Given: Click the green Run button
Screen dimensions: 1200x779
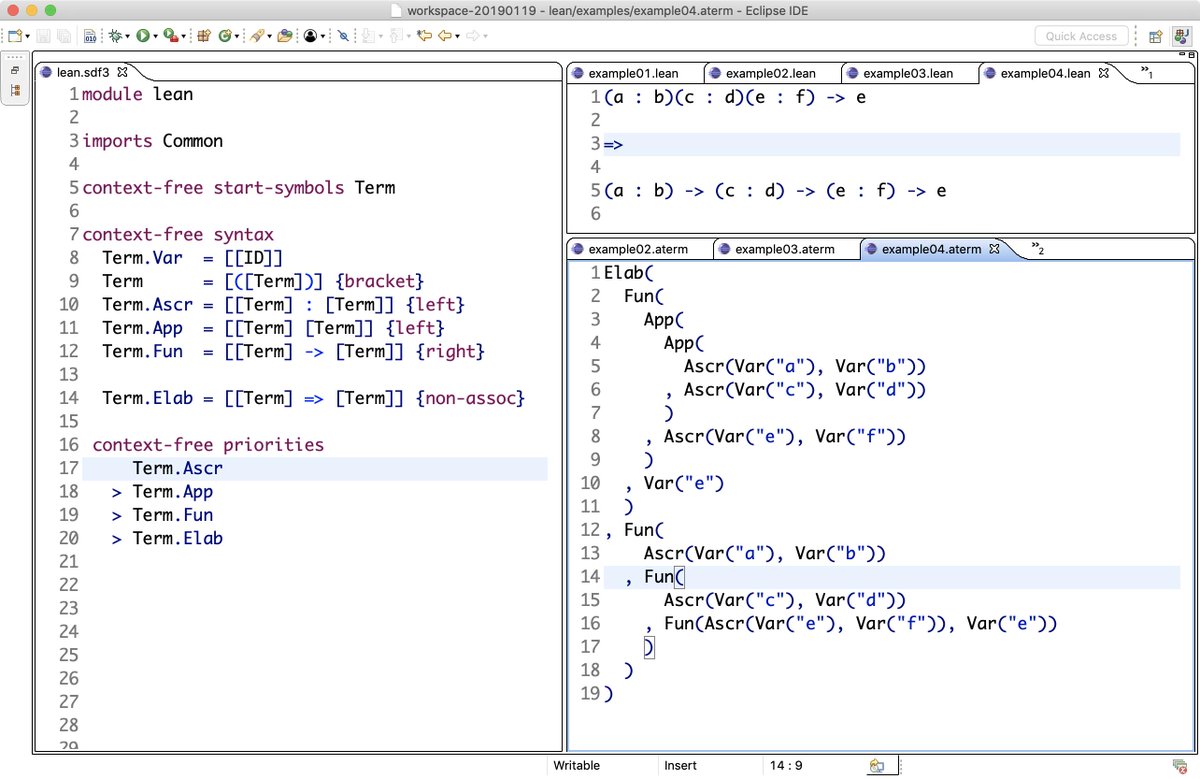Looking at the screenshot, I should [143, 36].
